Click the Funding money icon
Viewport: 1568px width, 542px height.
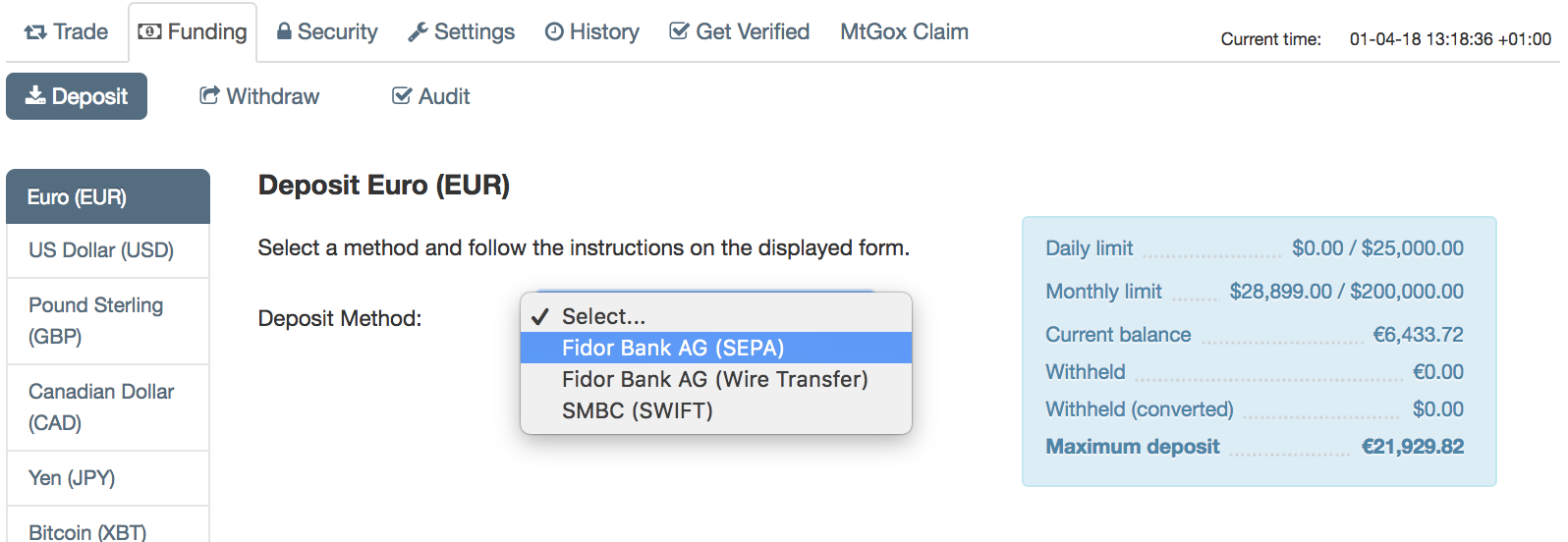pos(150,31)
